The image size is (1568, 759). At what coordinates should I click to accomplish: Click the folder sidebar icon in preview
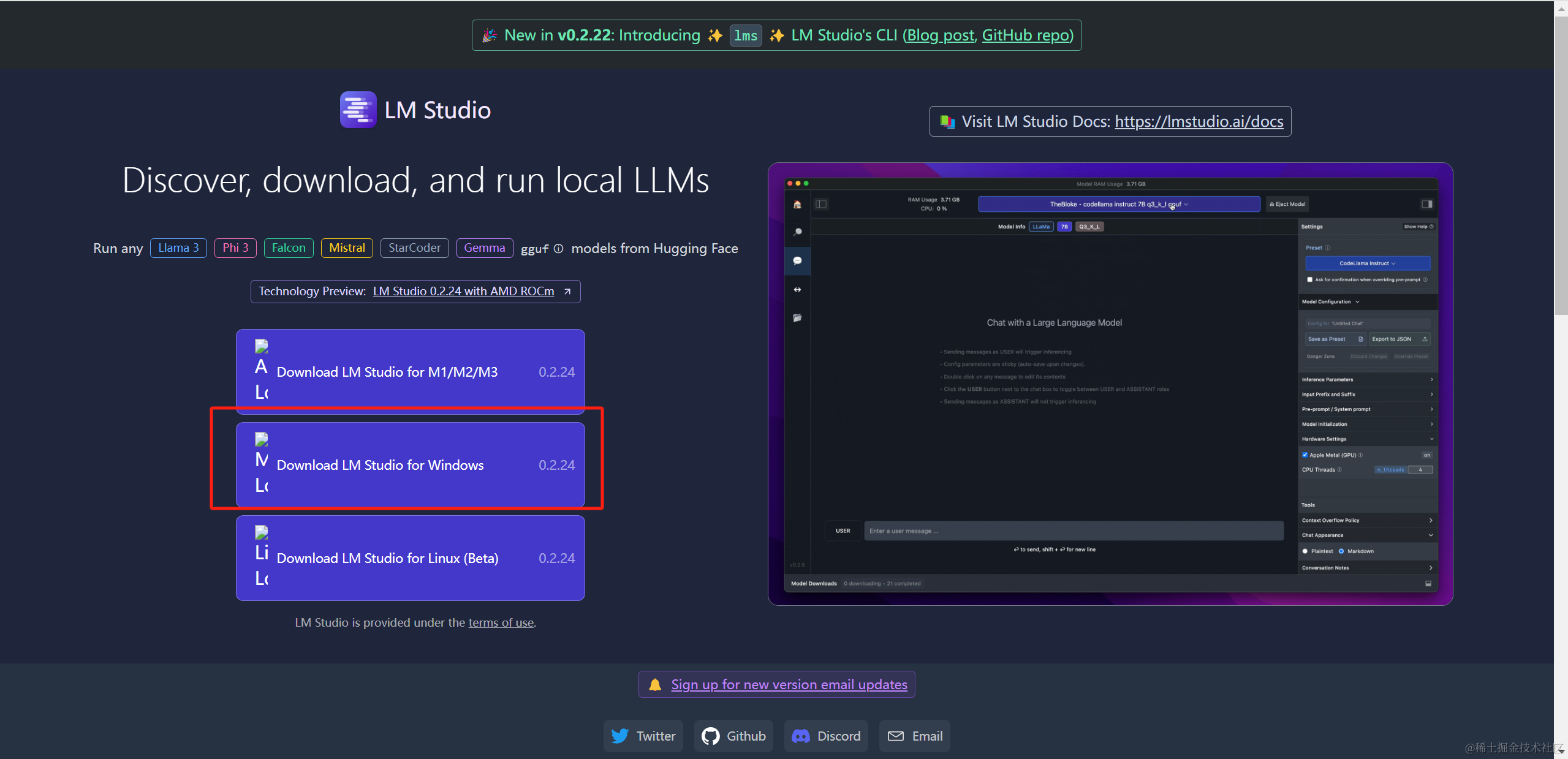[x=797, y=318]
